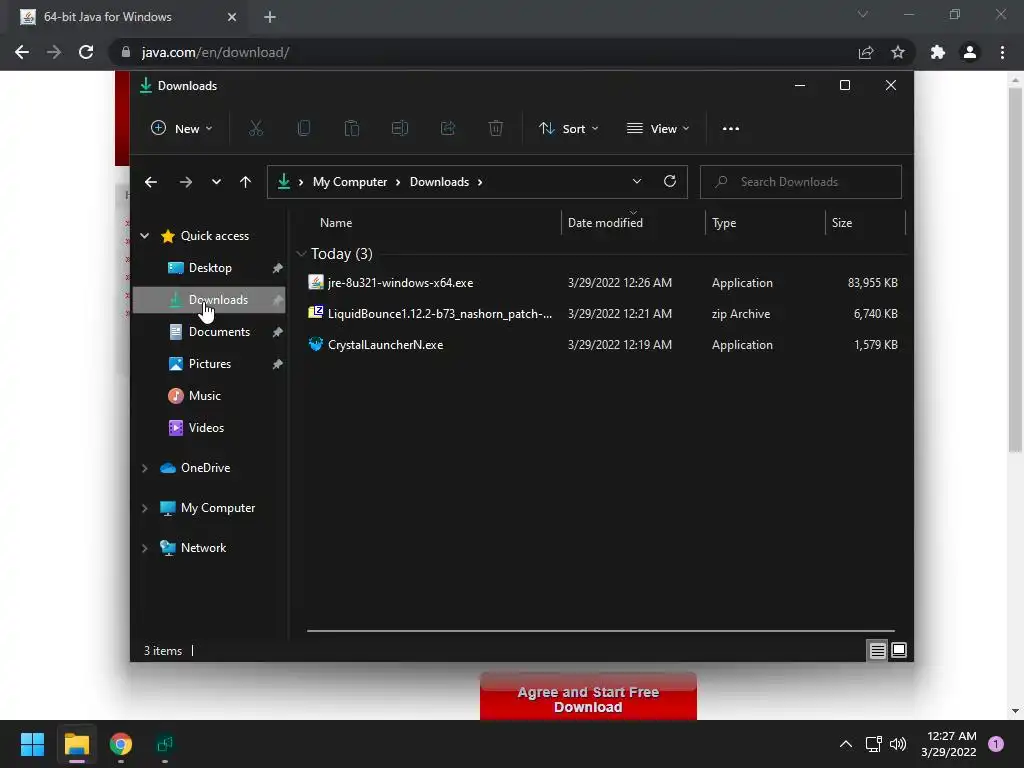Image resolution: width=1024 pixels, height=768 pixels.
Task: Reload the Chrome page
Action: [86, 52]
